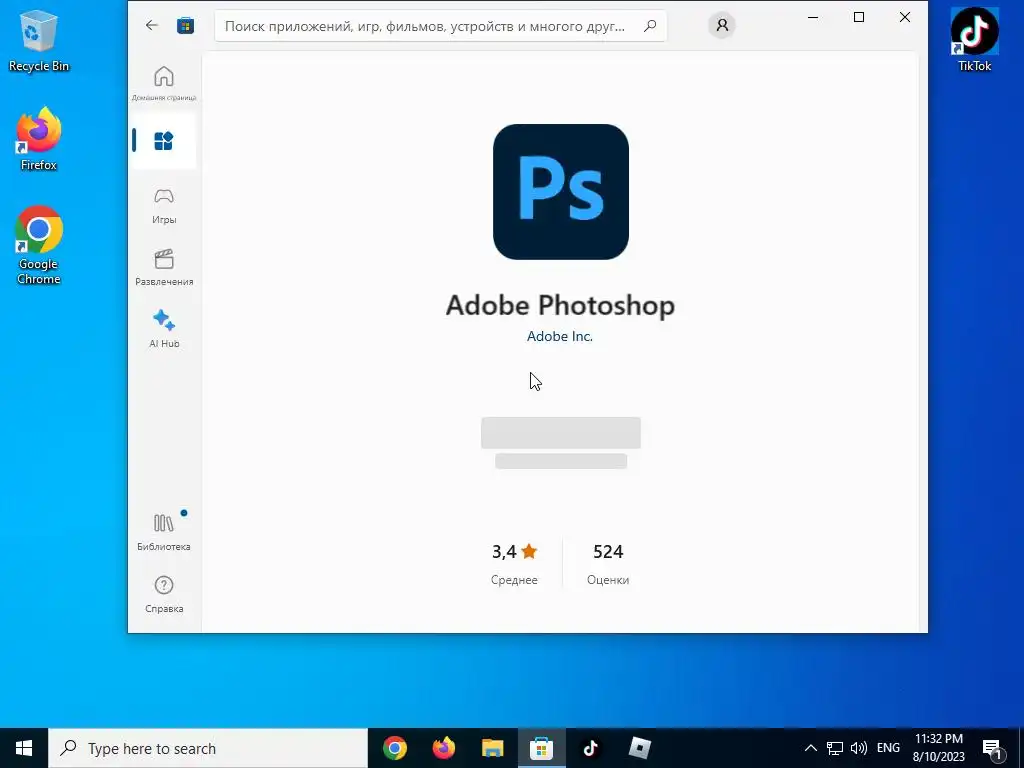Open the Развлечения section
Image resolution: width=1024 pixels, height=768 pixels.
(164, 267)
